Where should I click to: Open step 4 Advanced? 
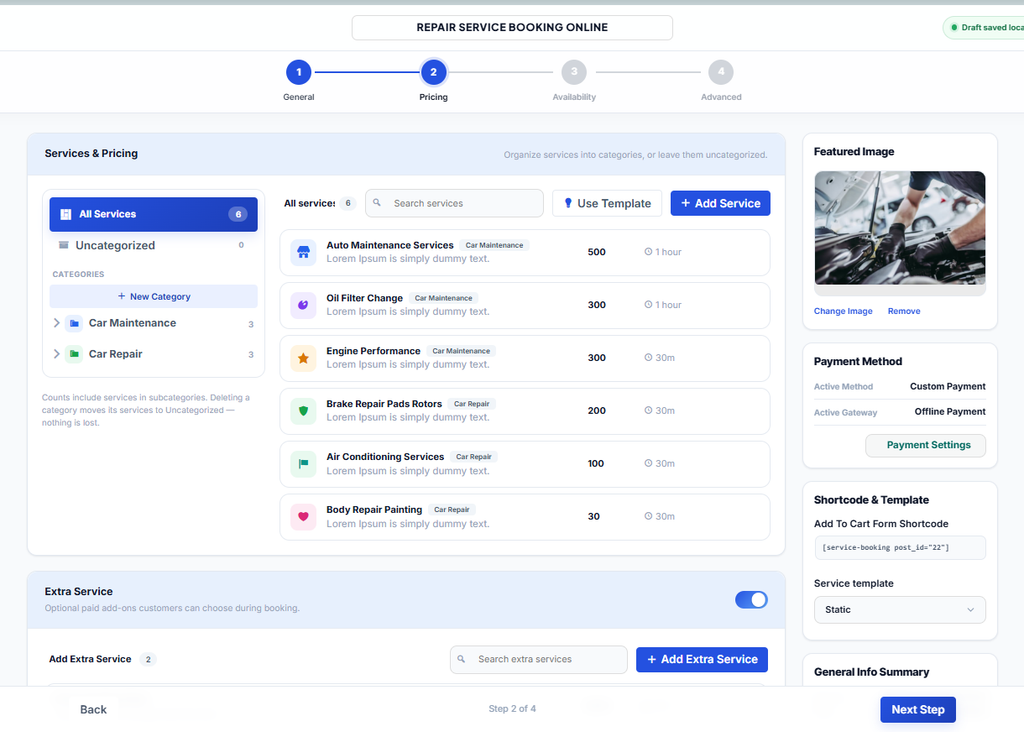point(721,72)
